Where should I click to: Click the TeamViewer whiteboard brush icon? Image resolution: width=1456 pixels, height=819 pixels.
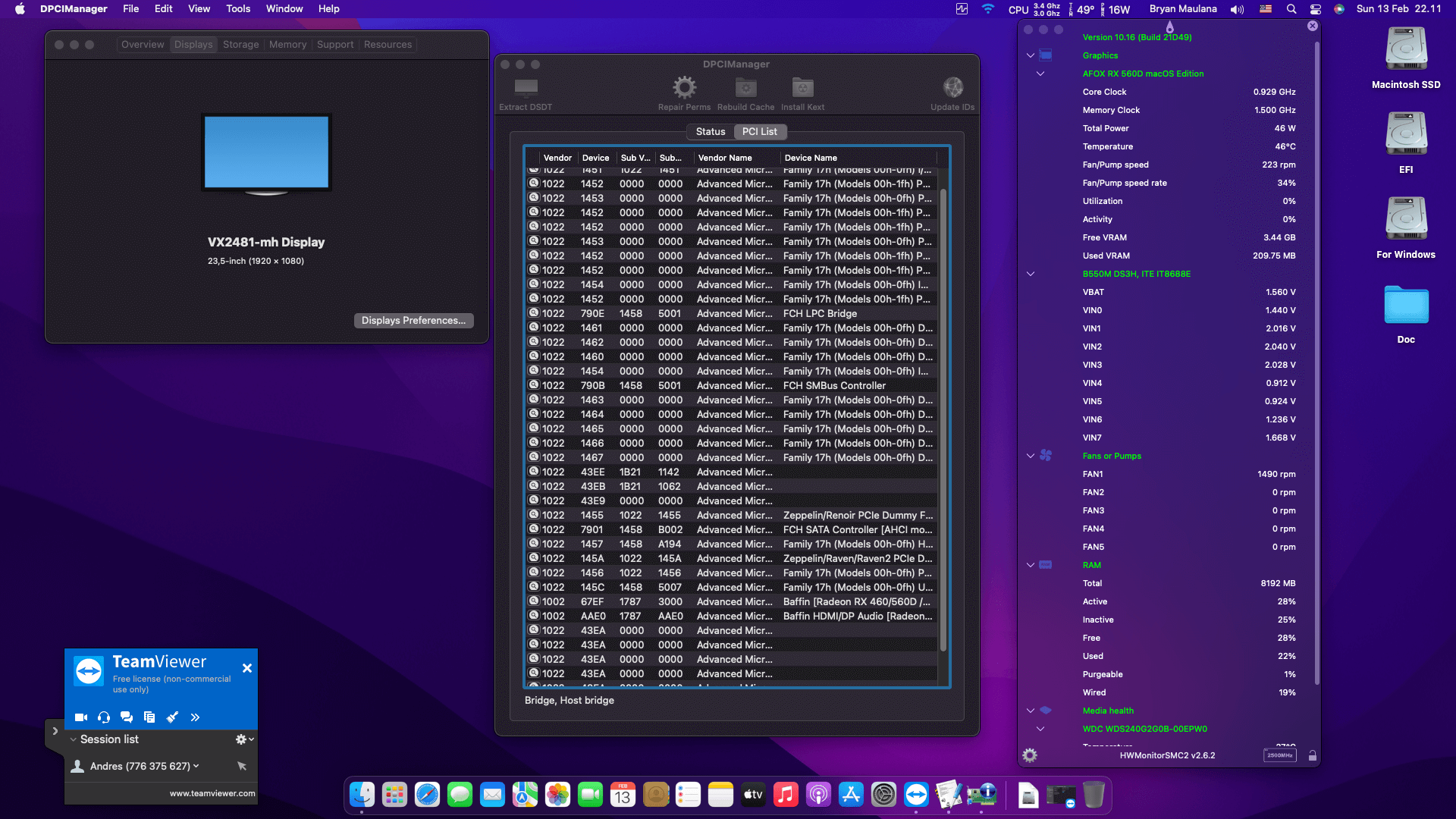[172, 717]
